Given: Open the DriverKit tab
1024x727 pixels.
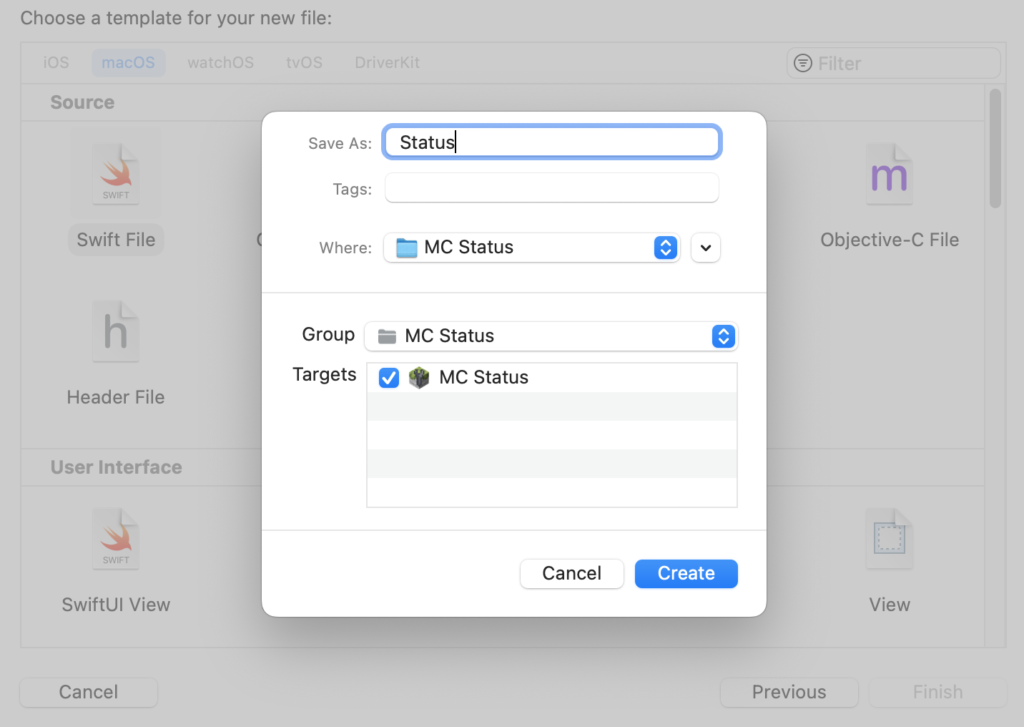Looking at the screenshot, I should (x=387, y=63).
